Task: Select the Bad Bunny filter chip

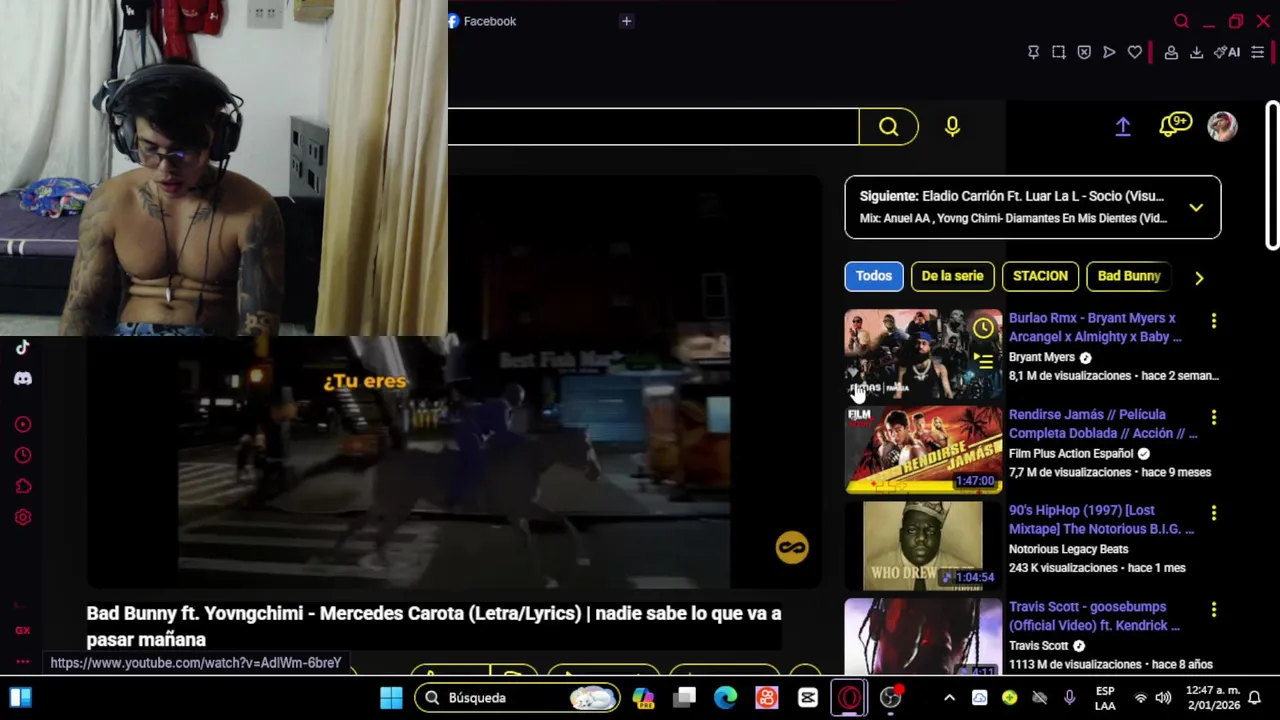Action: click(x=1129, y=276)
